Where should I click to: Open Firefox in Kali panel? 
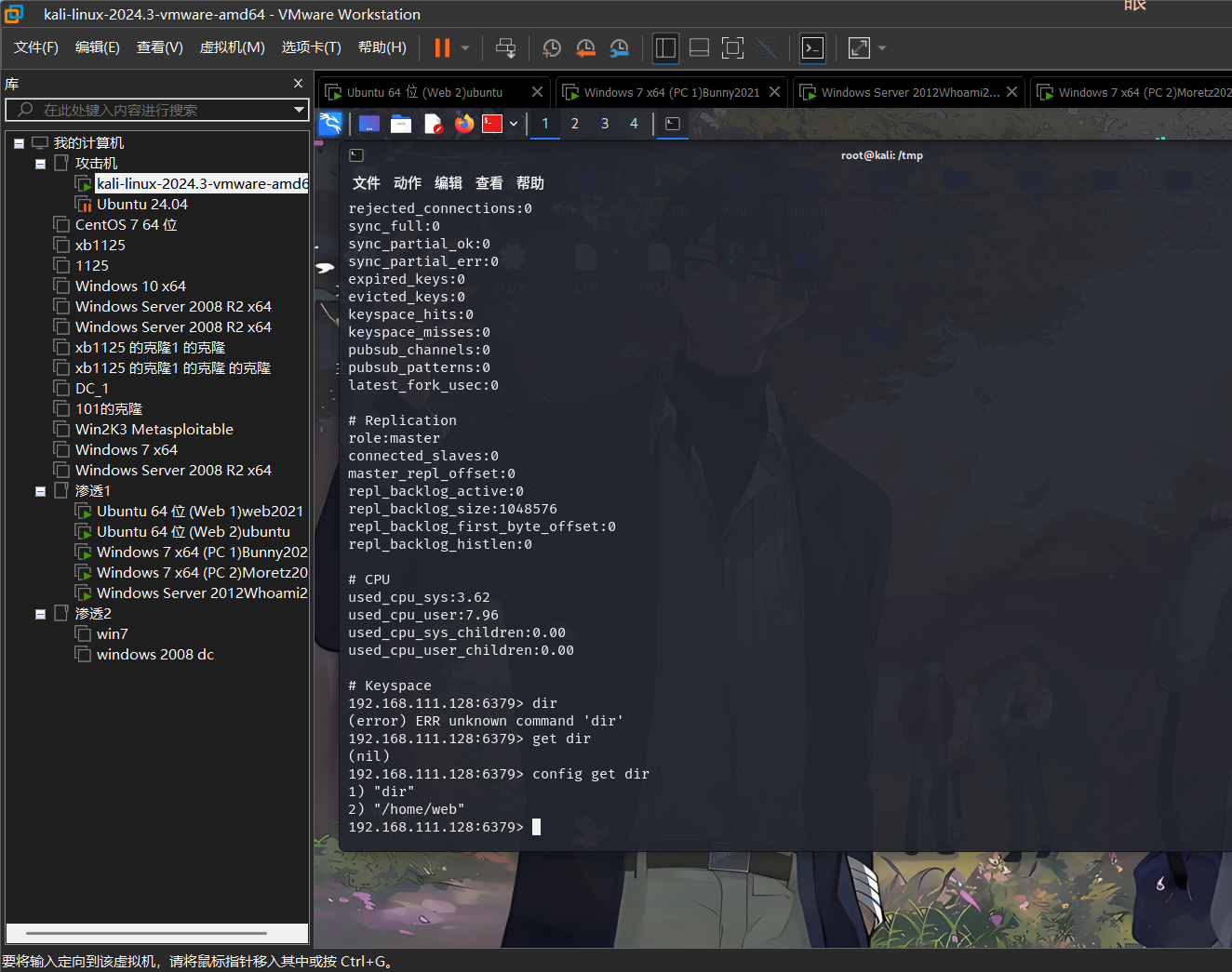coord(463,124)
